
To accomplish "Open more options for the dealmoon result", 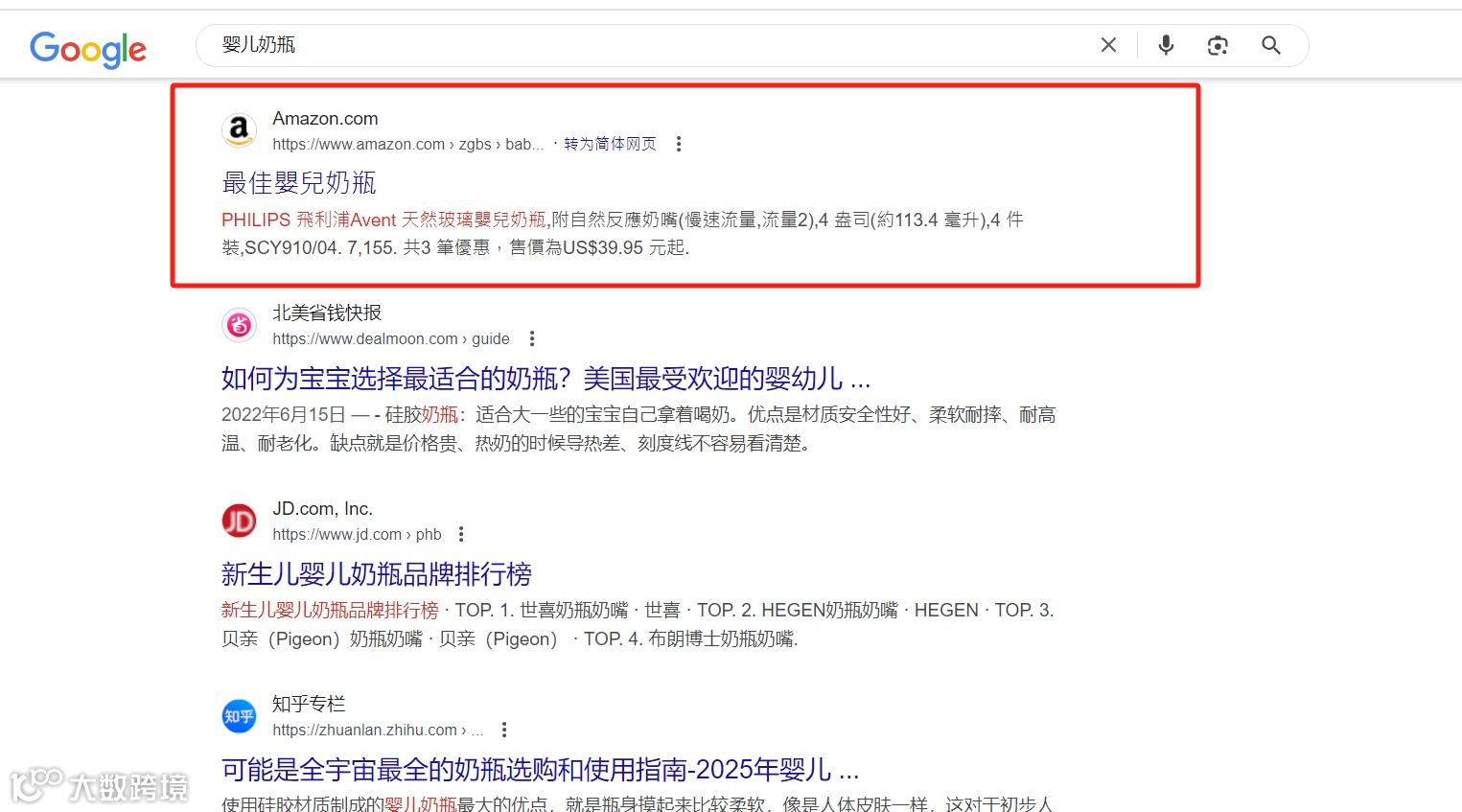I will pos(532,338).
